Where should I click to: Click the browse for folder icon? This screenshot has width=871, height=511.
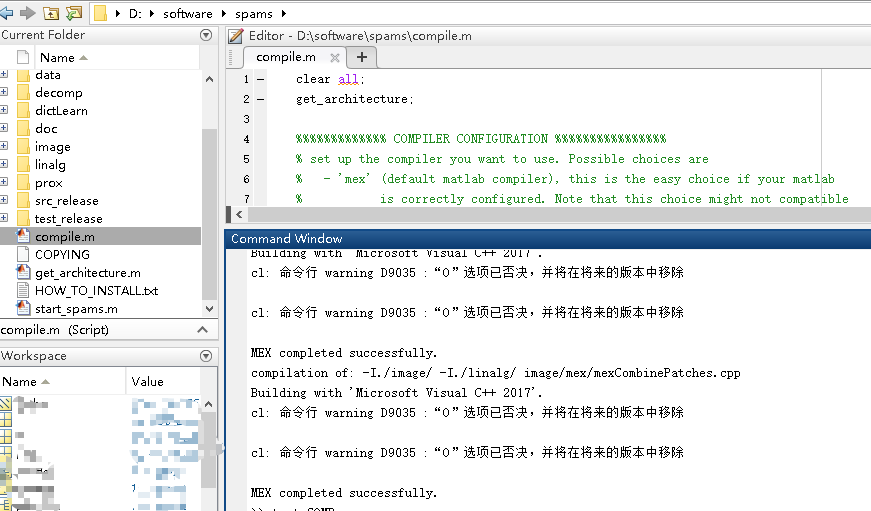74,13
